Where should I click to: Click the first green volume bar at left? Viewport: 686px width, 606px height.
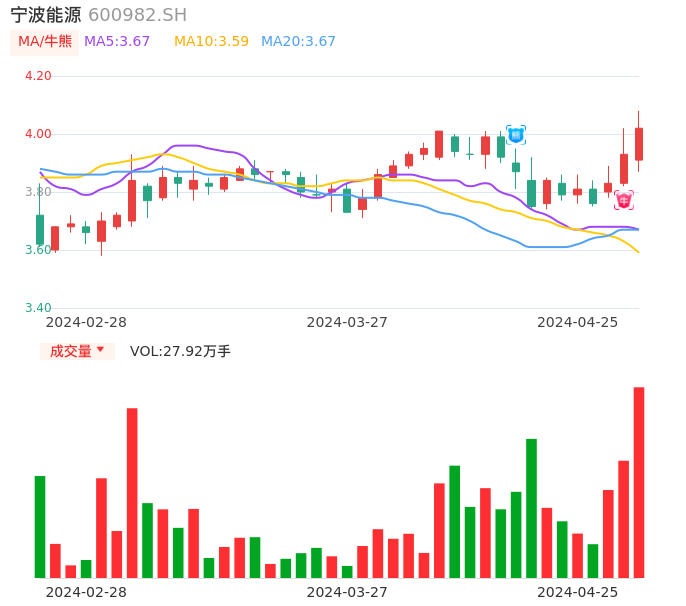[x=40, y=527]
